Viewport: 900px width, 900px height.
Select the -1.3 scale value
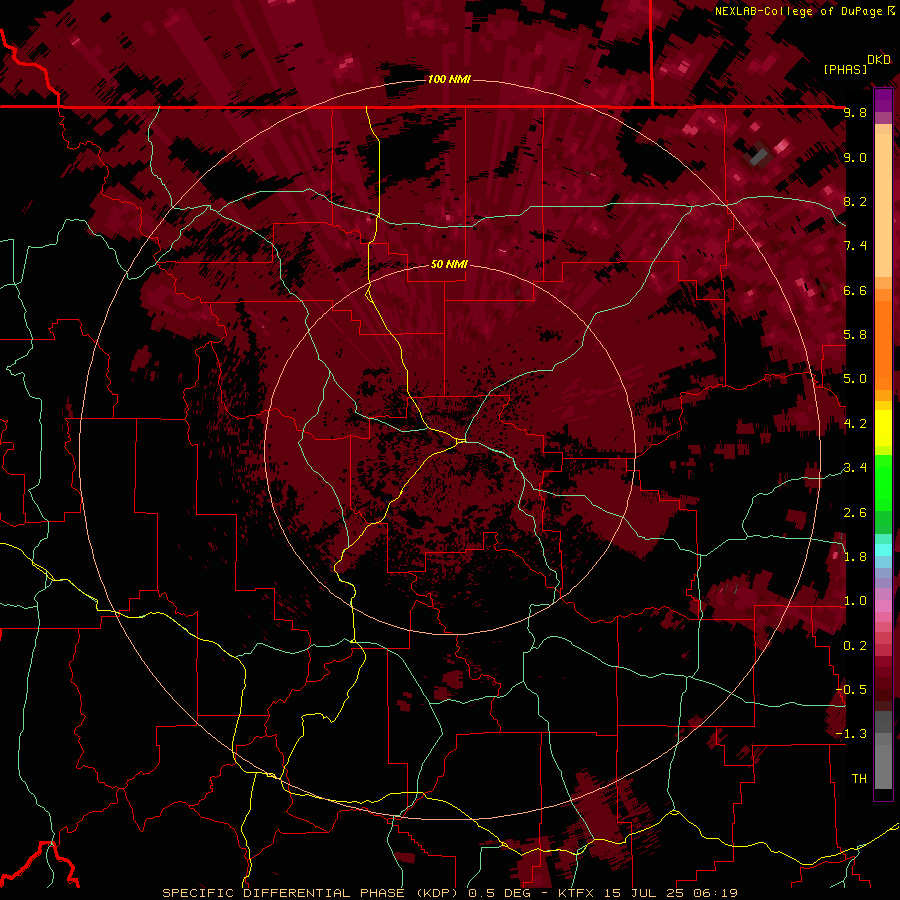(x=852, y=734)
